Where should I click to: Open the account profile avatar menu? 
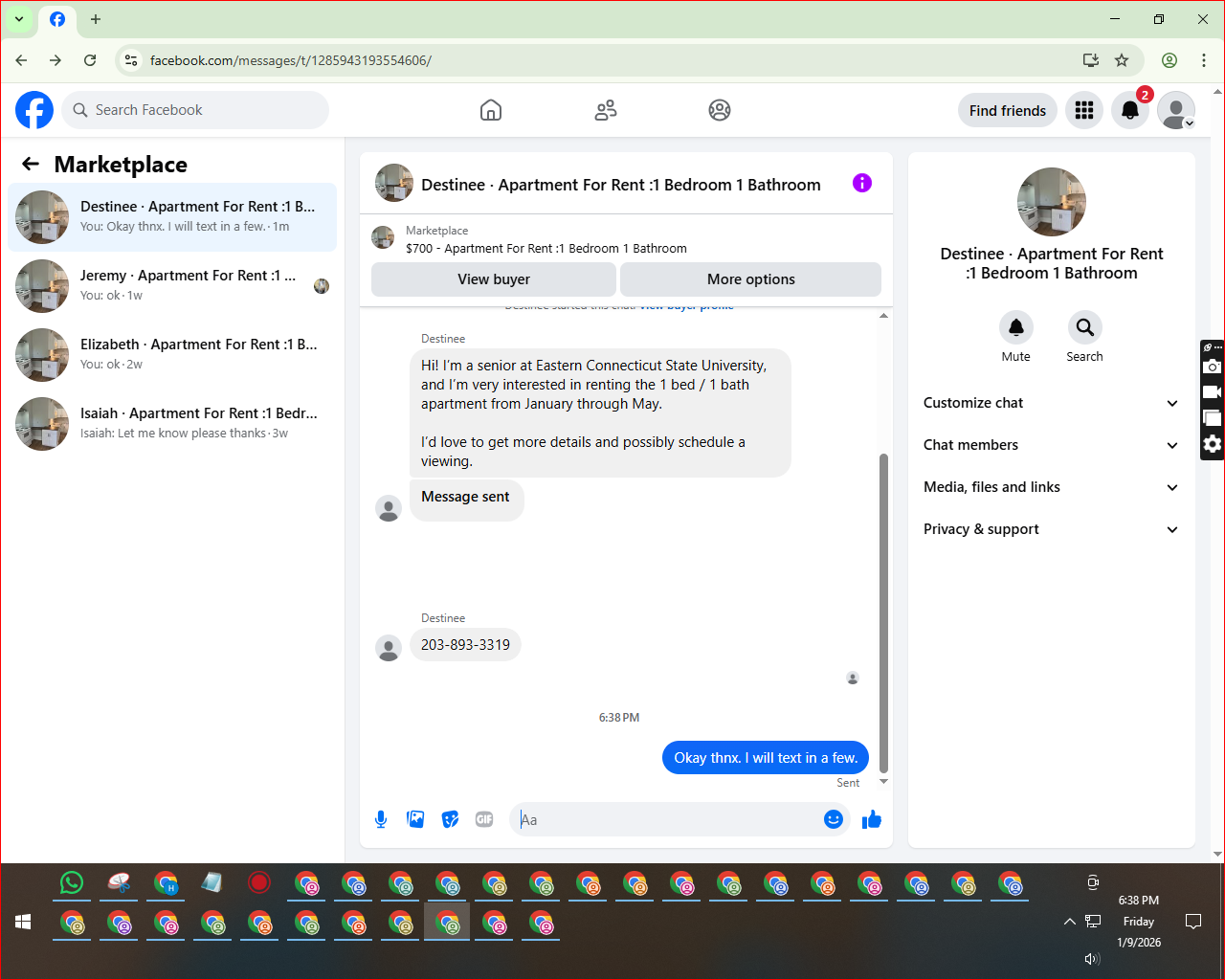[x=1176, y=110]
